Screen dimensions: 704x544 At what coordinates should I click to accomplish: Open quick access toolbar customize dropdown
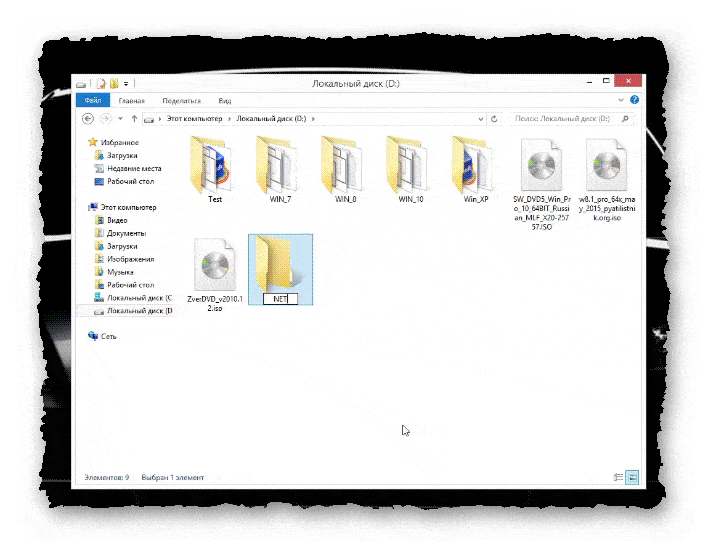pyautogui.click(x=126, y=83)
